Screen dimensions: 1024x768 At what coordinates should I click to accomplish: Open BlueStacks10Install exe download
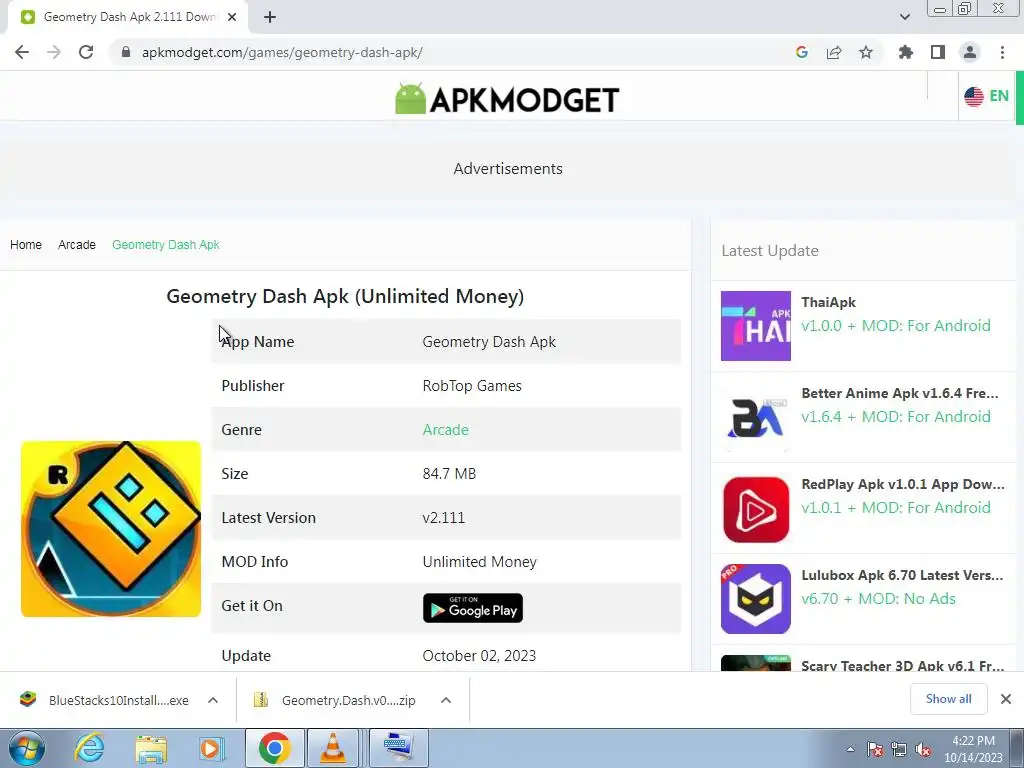point(104,700)
